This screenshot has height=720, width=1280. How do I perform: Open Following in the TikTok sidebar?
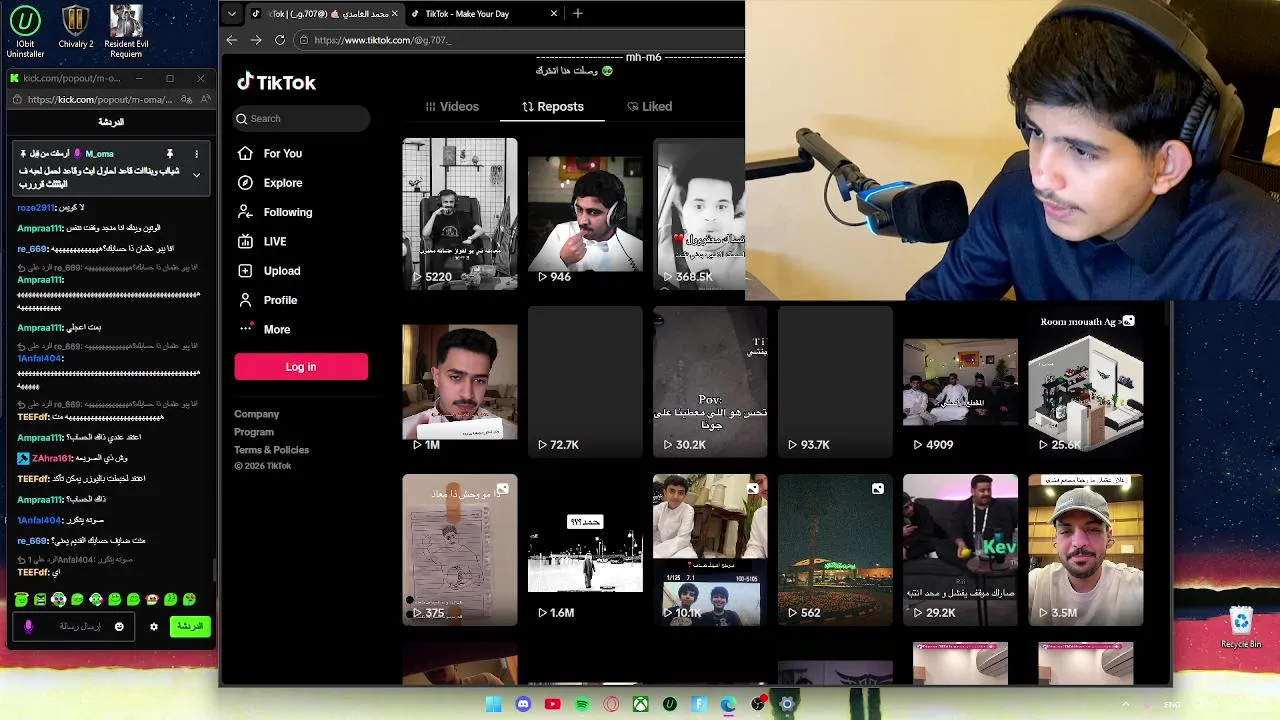coord(274,212)
